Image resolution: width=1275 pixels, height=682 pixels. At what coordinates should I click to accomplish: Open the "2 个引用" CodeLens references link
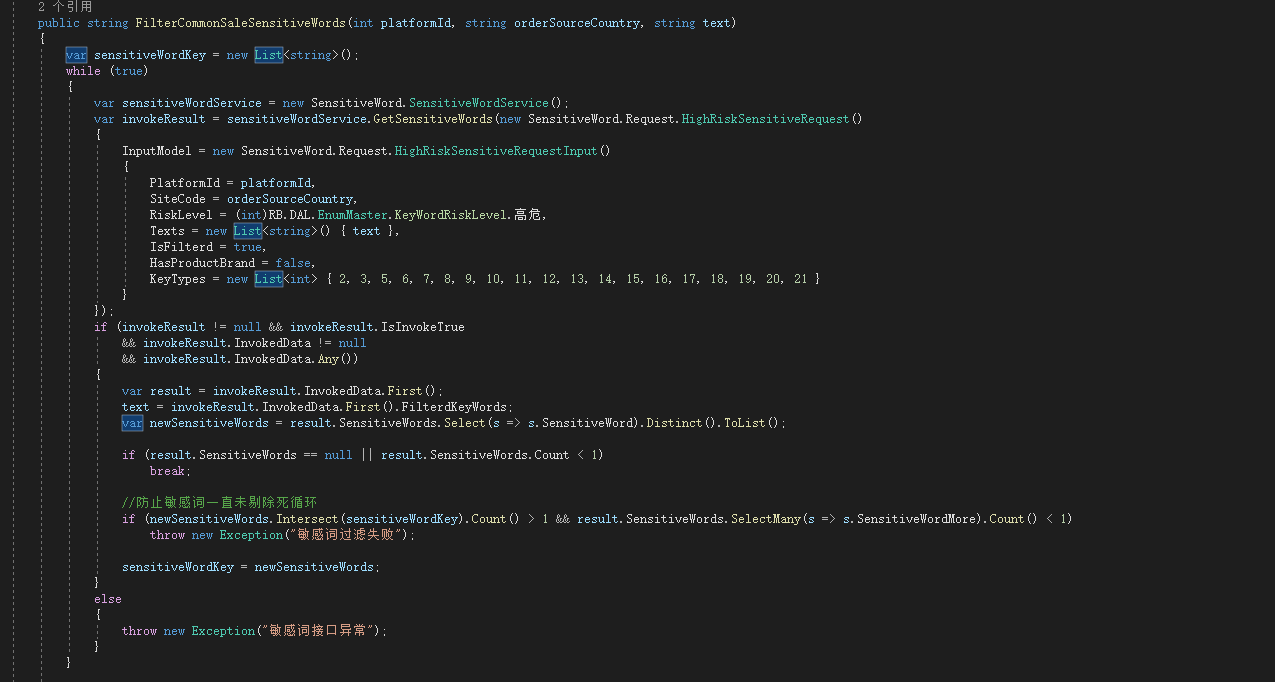pyautogui.click(x=65, y=6)
